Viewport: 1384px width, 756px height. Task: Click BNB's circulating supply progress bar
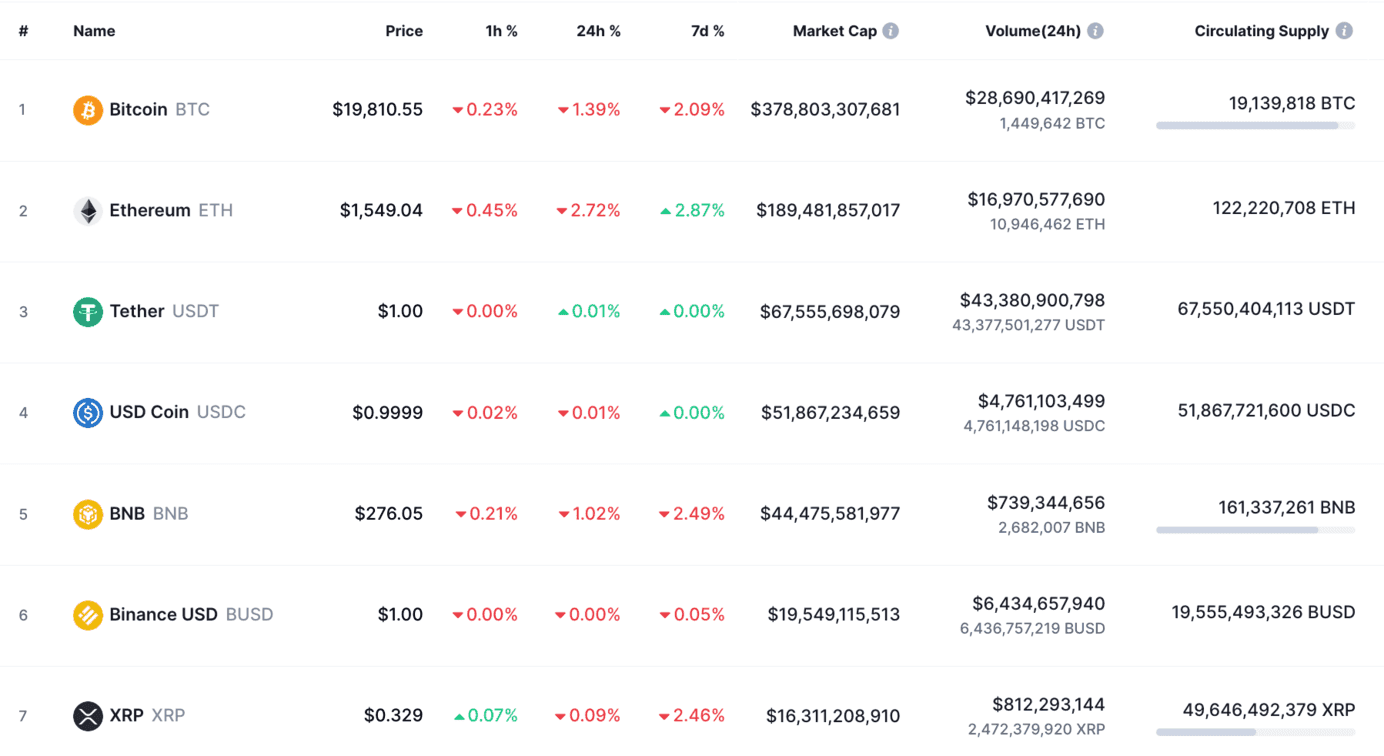tap(1255, 530)
